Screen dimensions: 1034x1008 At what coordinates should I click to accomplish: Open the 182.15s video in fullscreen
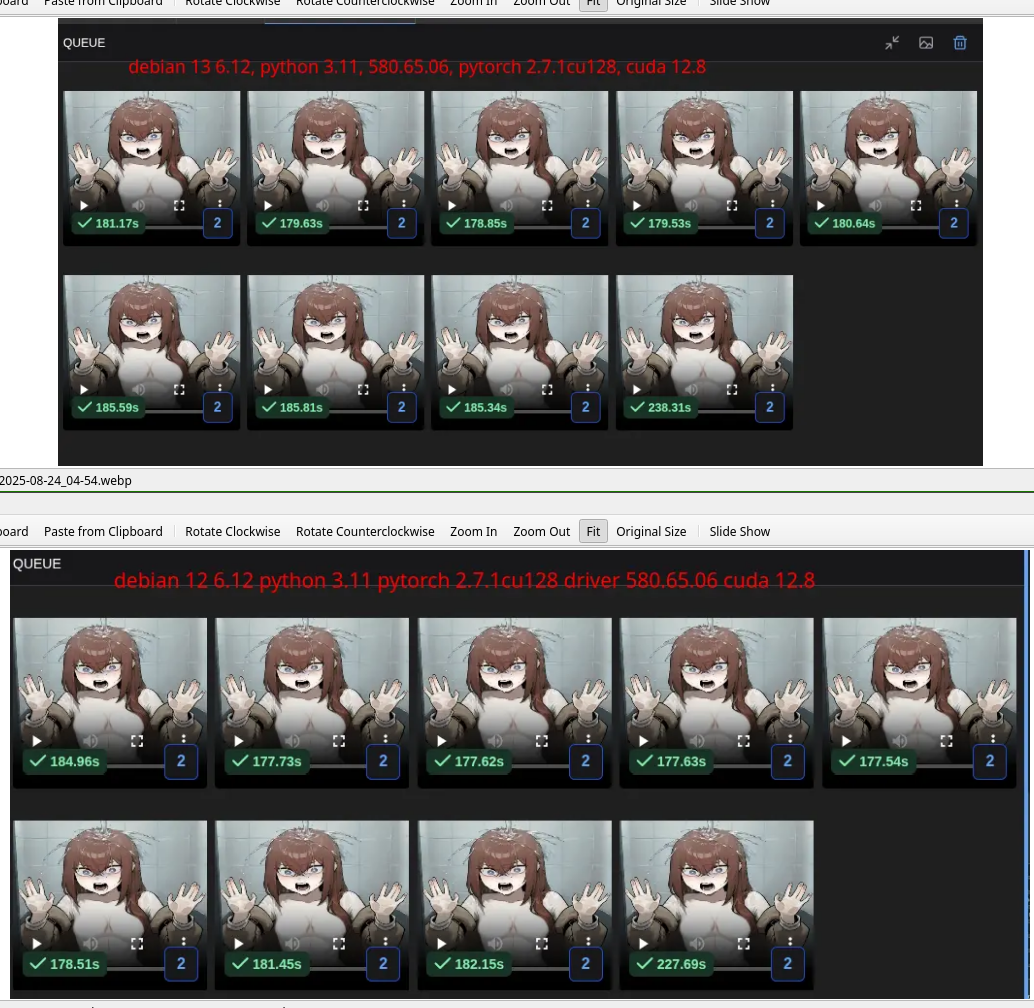pyautogui.click(x=541, y=943)
